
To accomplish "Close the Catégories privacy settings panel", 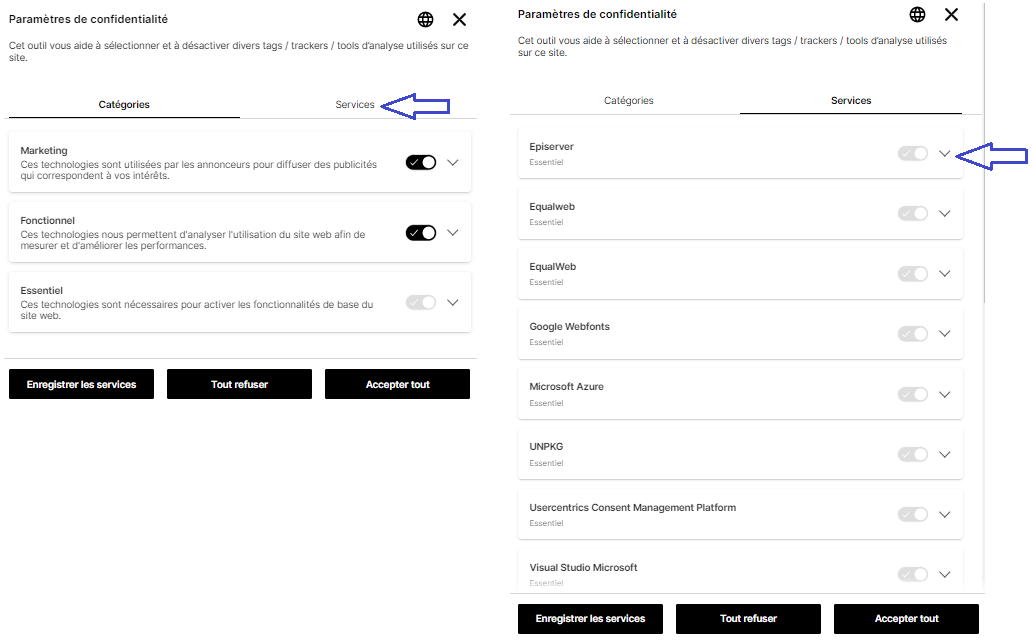I will [x=459, y=20].
